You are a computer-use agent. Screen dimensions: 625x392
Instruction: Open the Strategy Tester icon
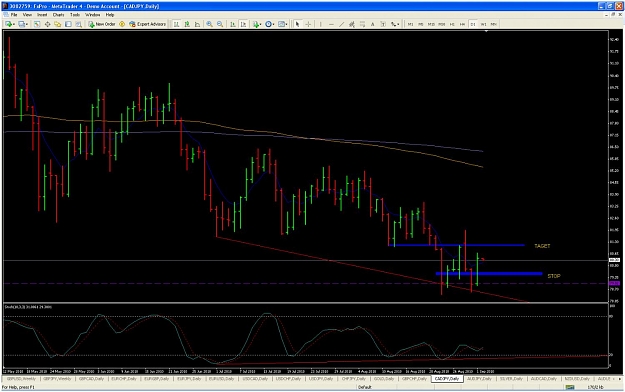tap(79, 24)
